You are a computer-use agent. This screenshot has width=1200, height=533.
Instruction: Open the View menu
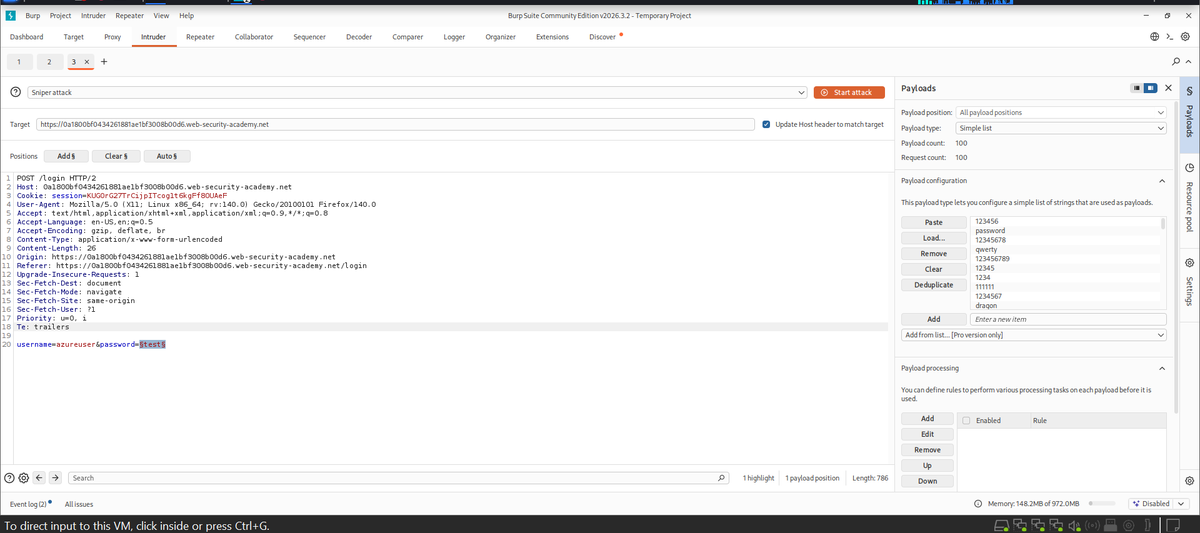click(161, 16)
